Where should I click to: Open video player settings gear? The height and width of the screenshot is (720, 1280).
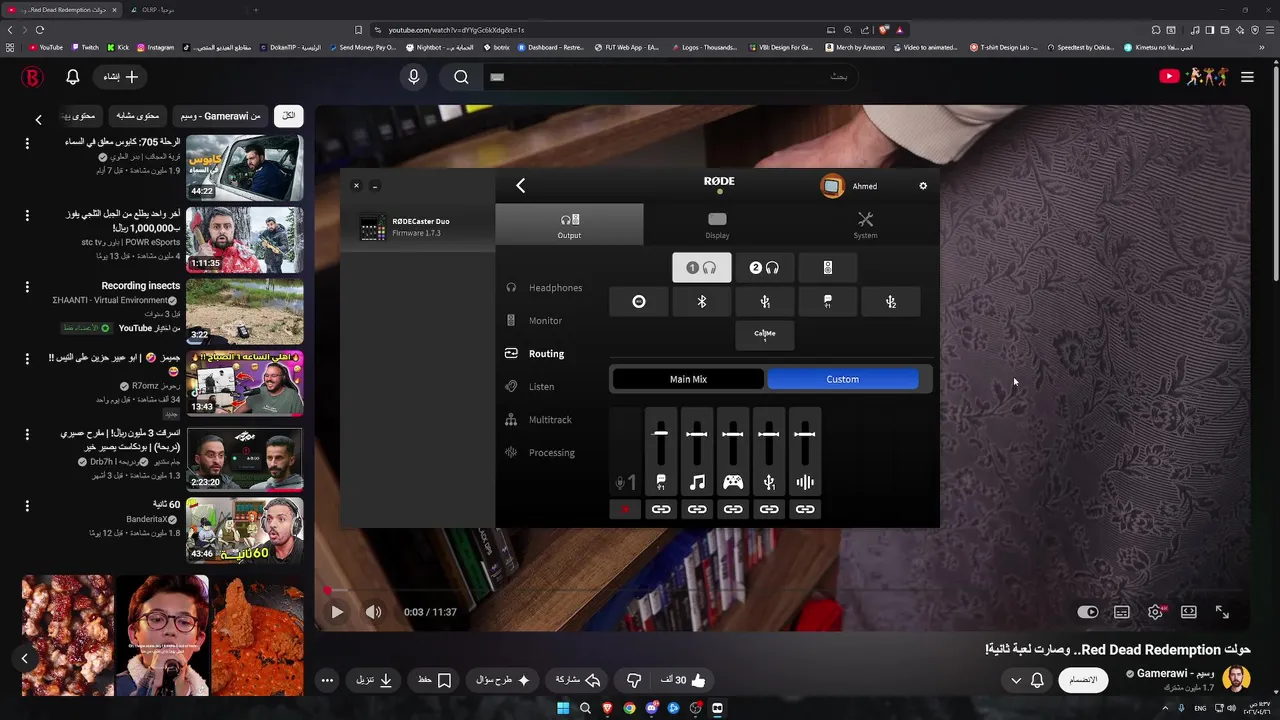tap(1155, 612)
